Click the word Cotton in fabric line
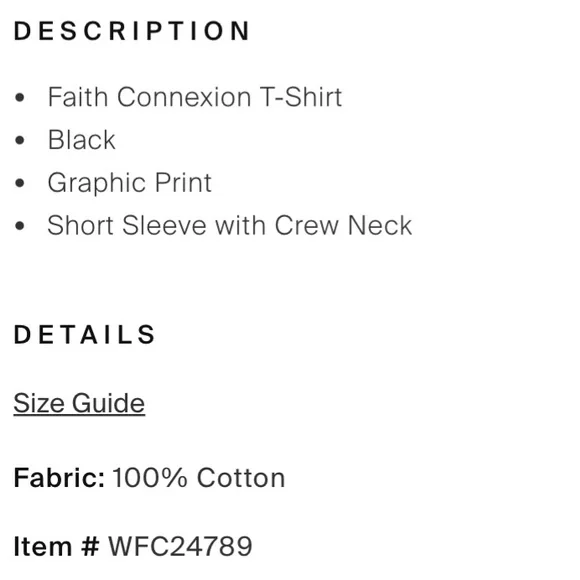 [241, 478]
